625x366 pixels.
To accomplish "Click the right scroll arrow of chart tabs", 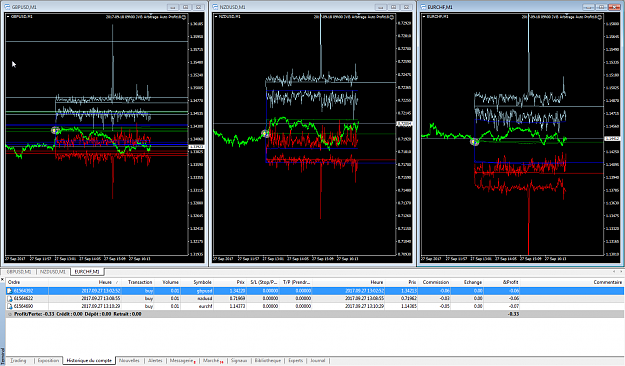I will coord(621,272).
